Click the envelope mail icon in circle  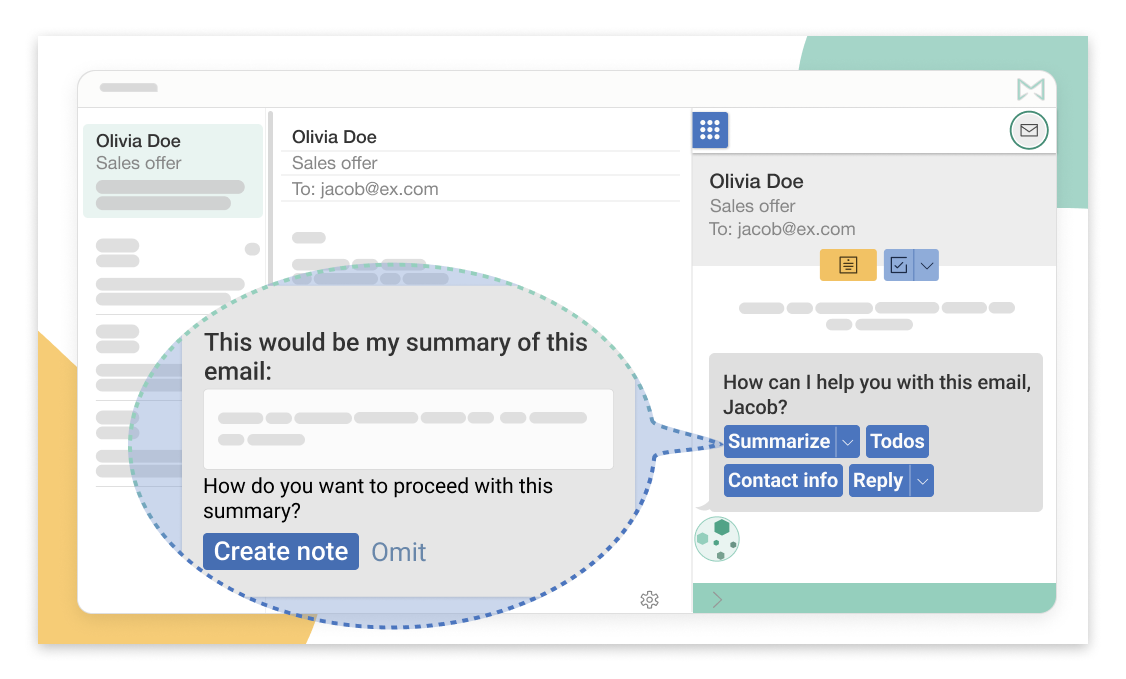[x=1029, y=130]
